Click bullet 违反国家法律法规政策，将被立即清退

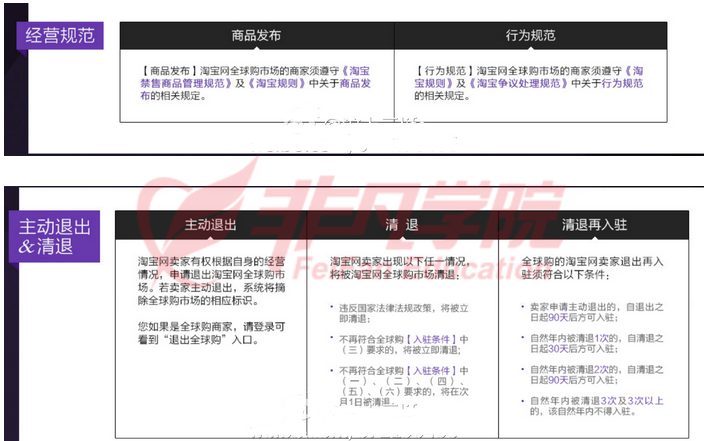(404, 313)
